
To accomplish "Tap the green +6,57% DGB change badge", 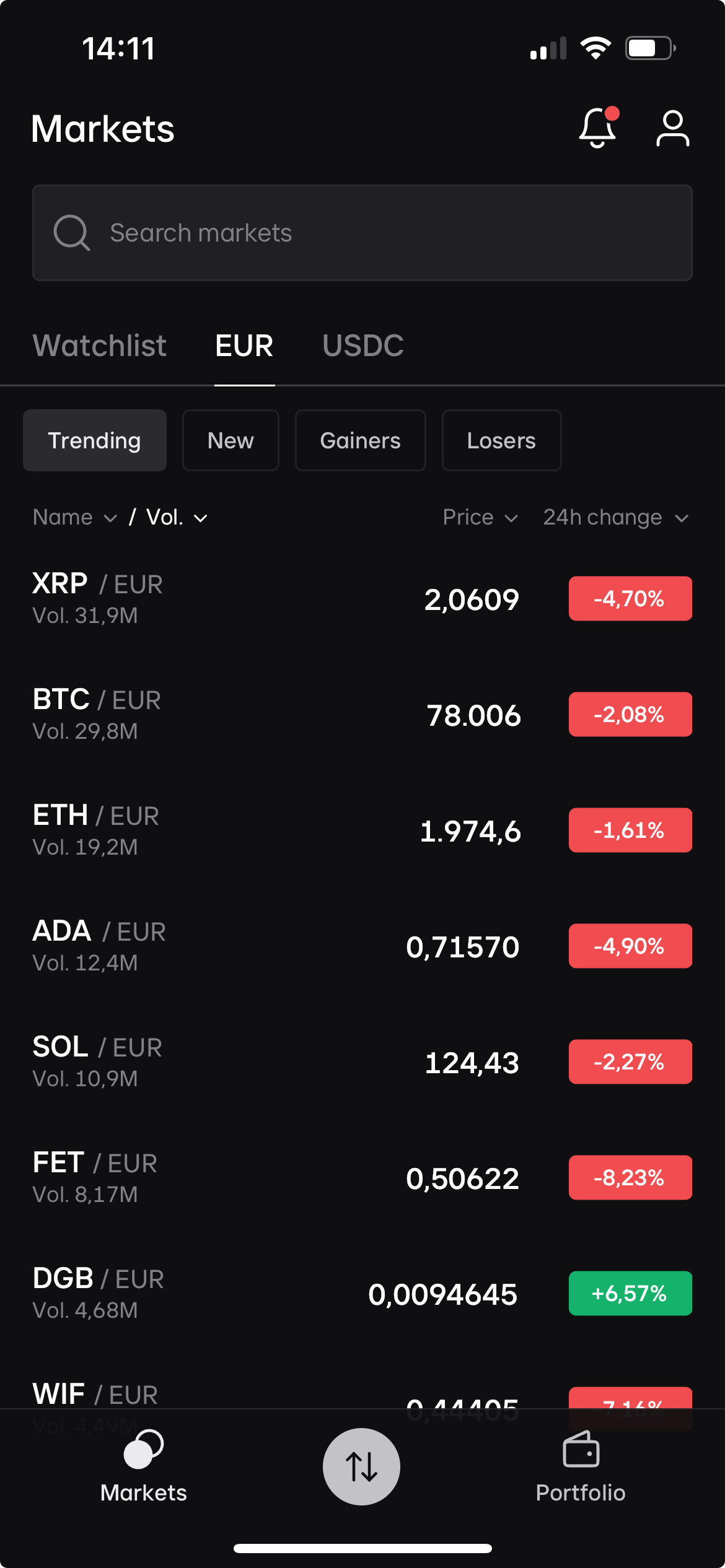I will tap(630, 1293).
